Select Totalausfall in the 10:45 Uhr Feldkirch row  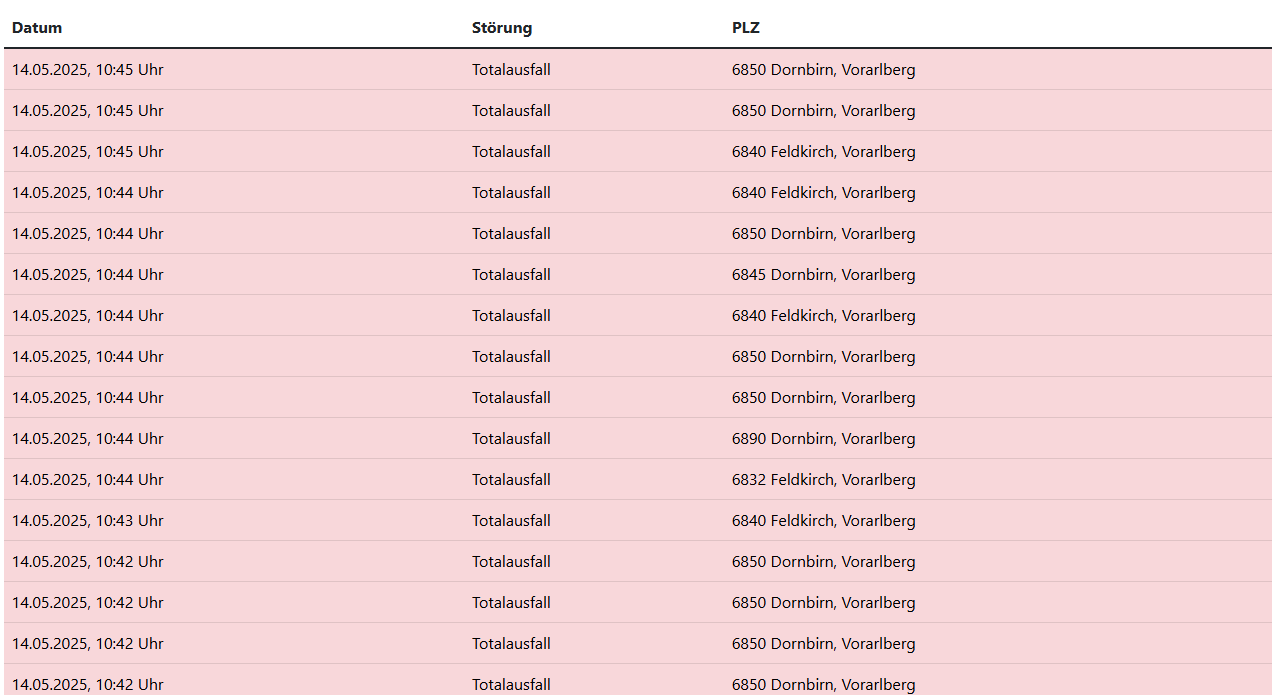511,152
